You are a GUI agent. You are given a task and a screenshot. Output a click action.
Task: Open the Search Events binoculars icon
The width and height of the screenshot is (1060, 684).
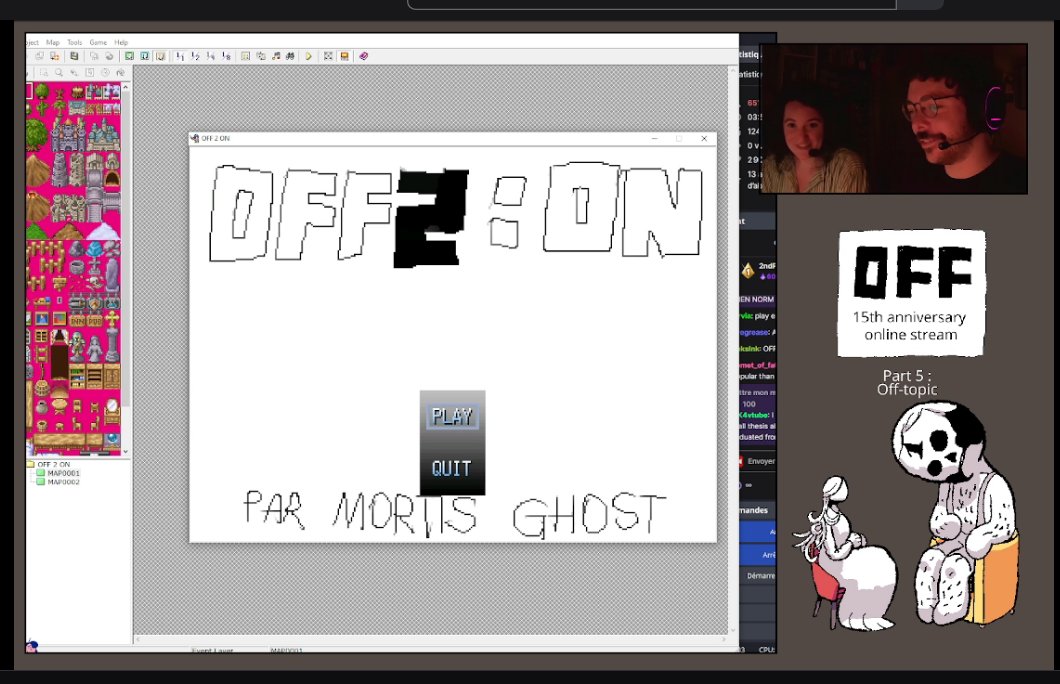tap(291, 56)
